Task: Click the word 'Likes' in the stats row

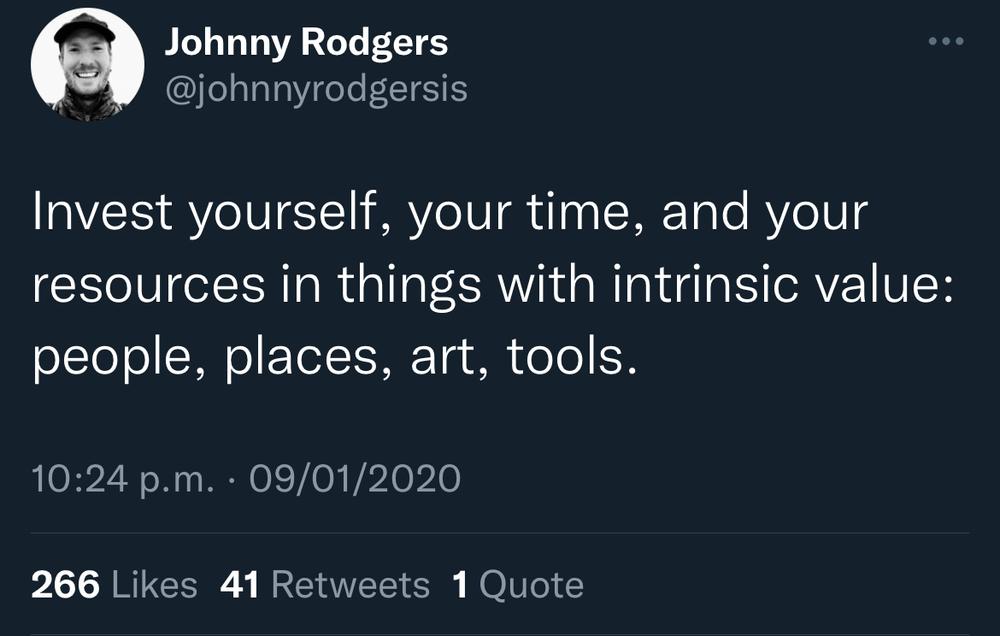Action: pos(154,585)
